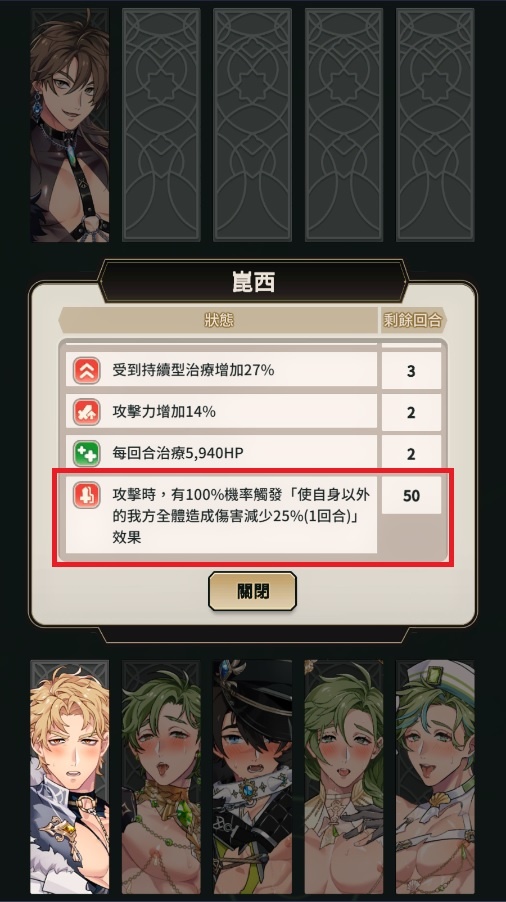
Task: Select the 剩餘回合 column header
Action: [413, 320]
